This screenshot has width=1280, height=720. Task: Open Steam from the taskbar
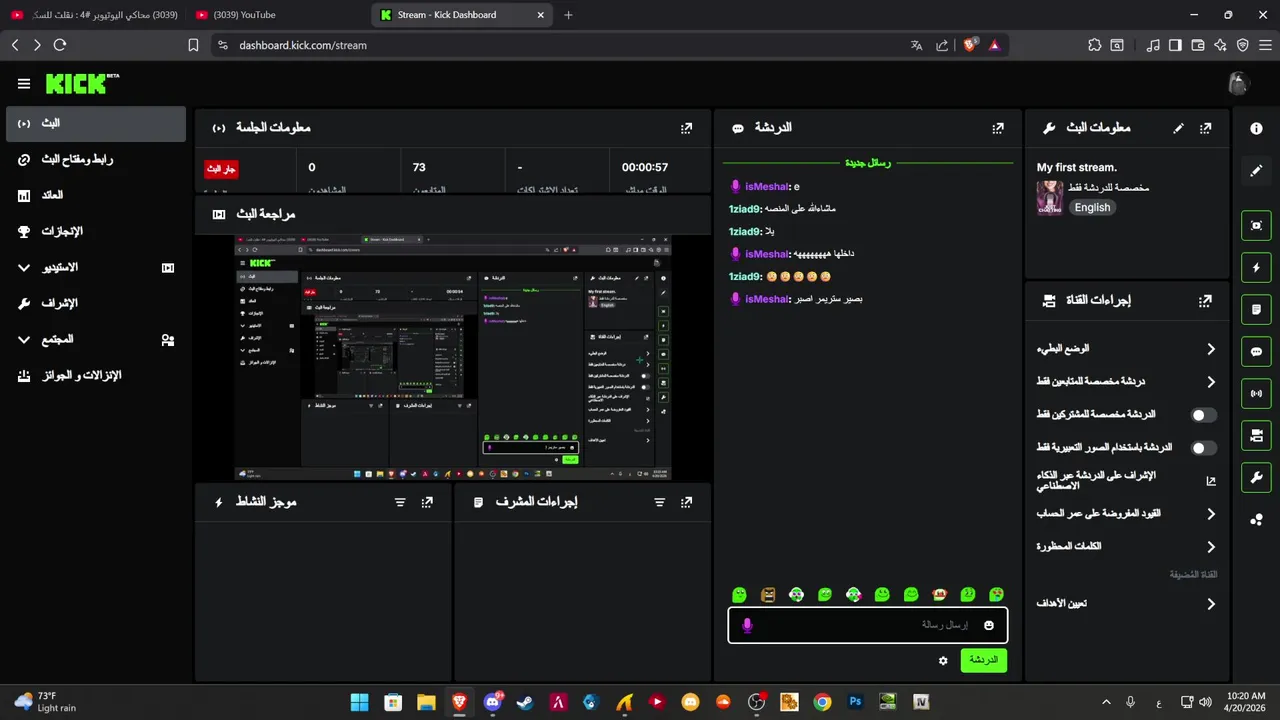(524, 702)
